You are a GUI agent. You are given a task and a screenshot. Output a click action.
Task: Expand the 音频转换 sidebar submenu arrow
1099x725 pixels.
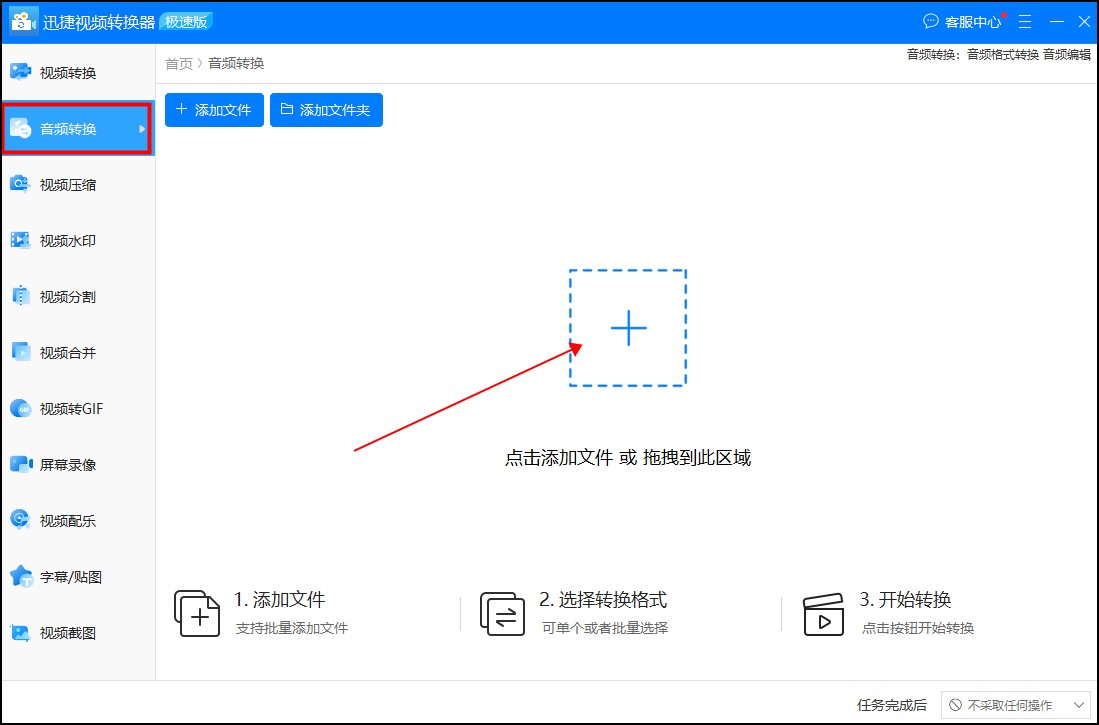pyautogui.click(x=143, y=128)
